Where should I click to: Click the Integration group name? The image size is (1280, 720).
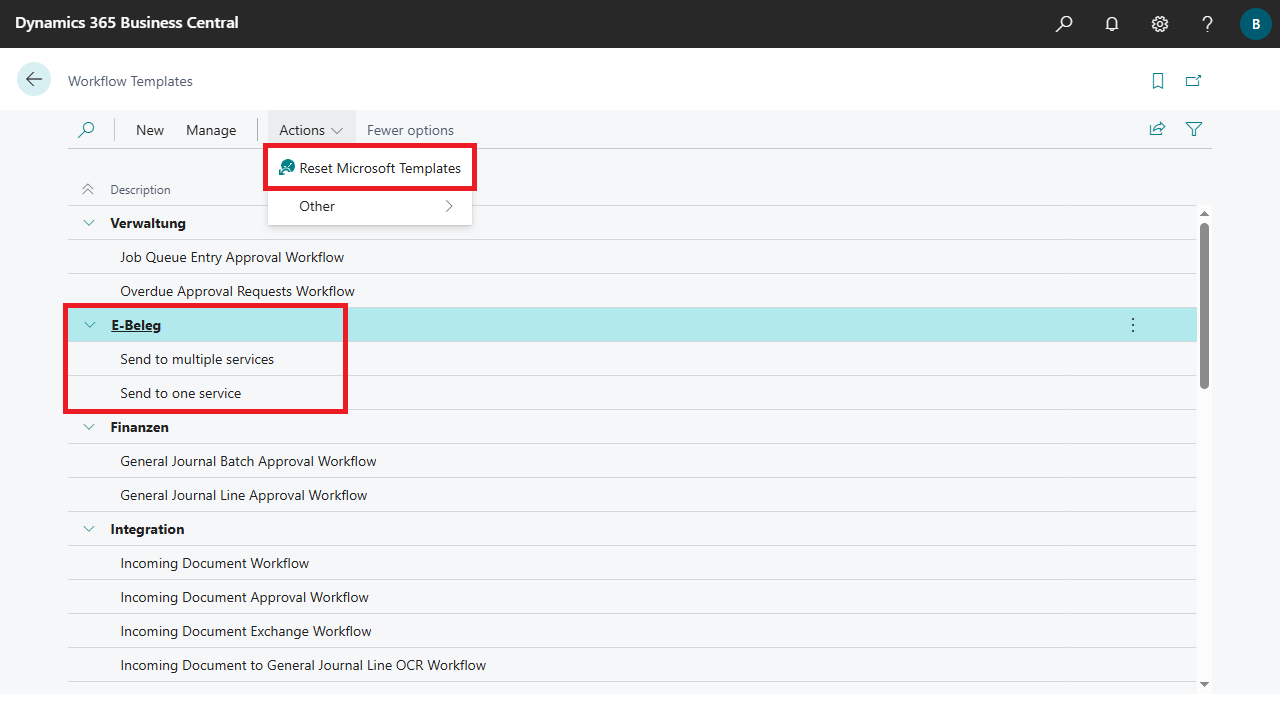tap(147, 529)
